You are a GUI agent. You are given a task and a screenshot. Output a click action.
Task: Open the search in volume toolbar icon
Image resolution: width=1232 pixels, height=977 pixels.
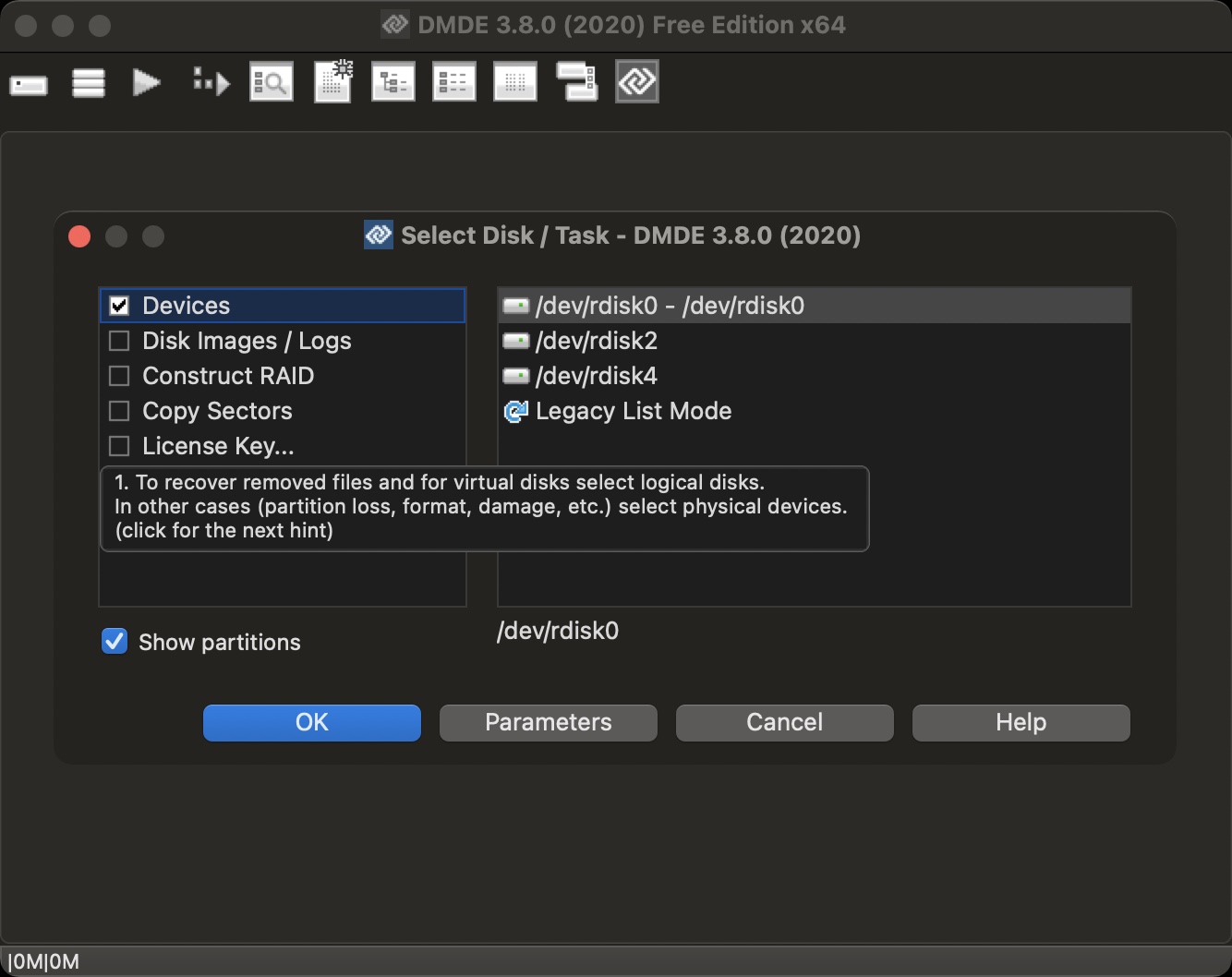[272, 82]
